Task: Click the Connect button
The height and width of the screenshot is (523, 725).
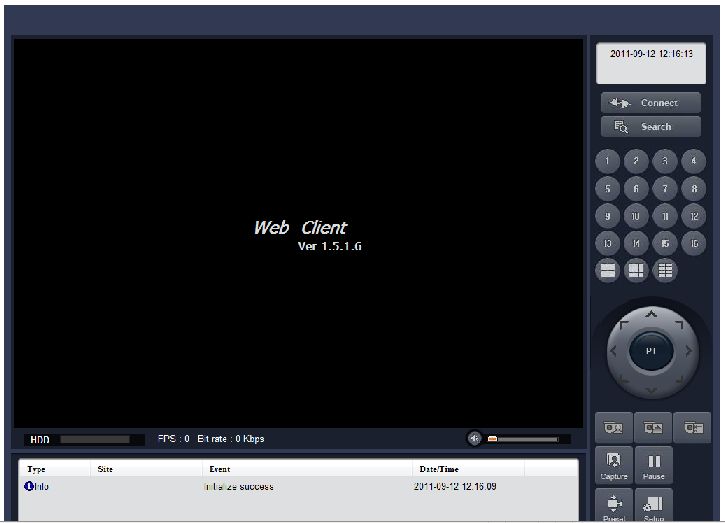Action: [x=651, y=103]
